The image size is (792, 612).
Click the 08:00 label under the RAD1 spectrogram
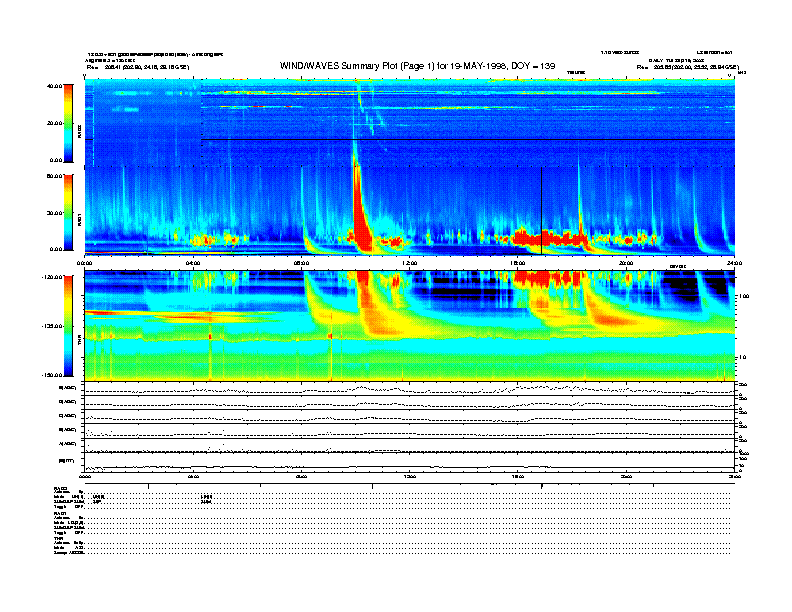(x=302, y=263)
